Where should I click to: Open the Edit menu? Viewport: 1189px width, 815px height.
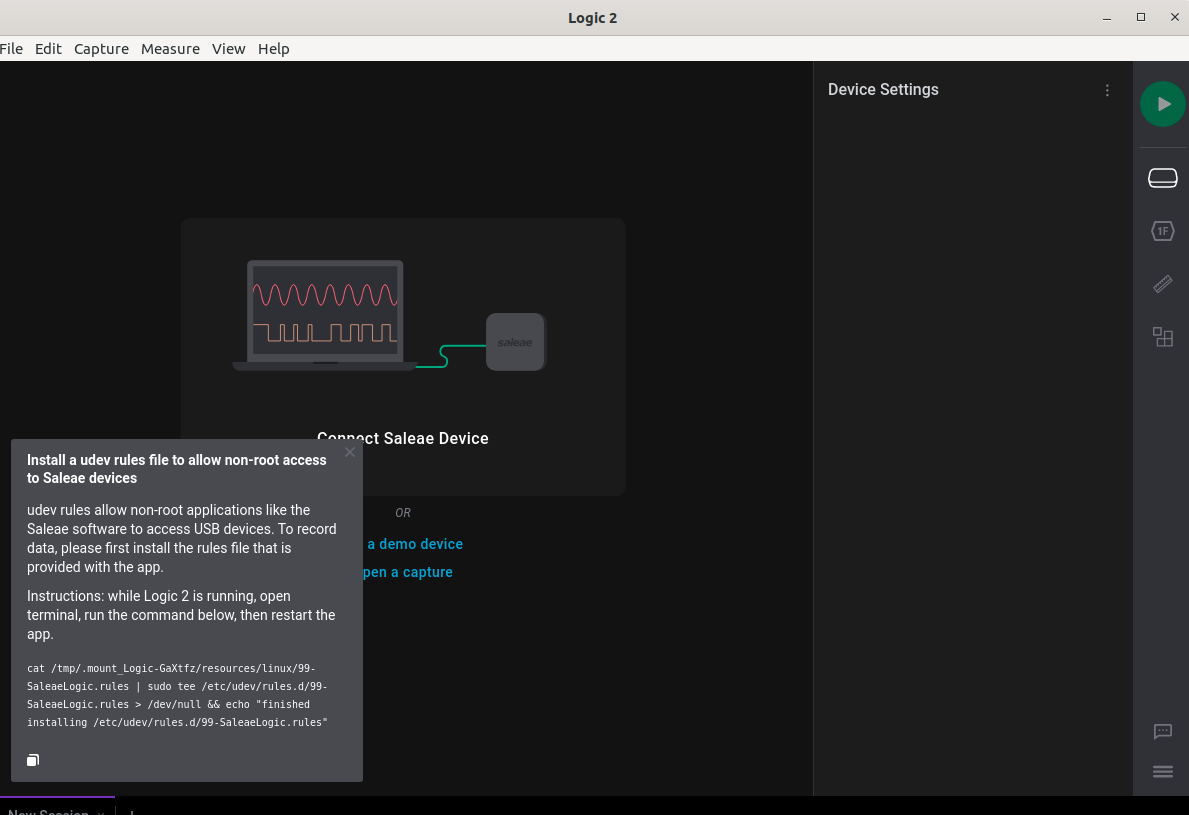click(49, 49)
